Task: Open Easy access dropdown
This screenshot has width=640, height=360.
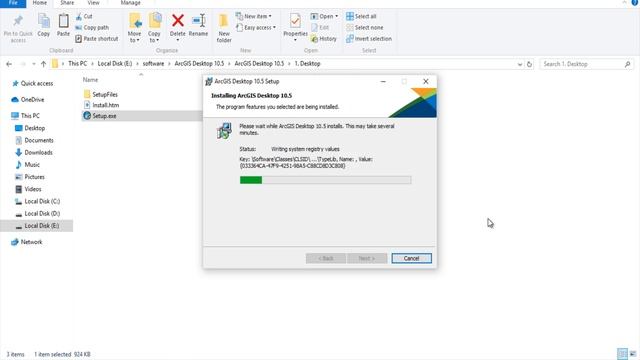Action: [256, 27]
